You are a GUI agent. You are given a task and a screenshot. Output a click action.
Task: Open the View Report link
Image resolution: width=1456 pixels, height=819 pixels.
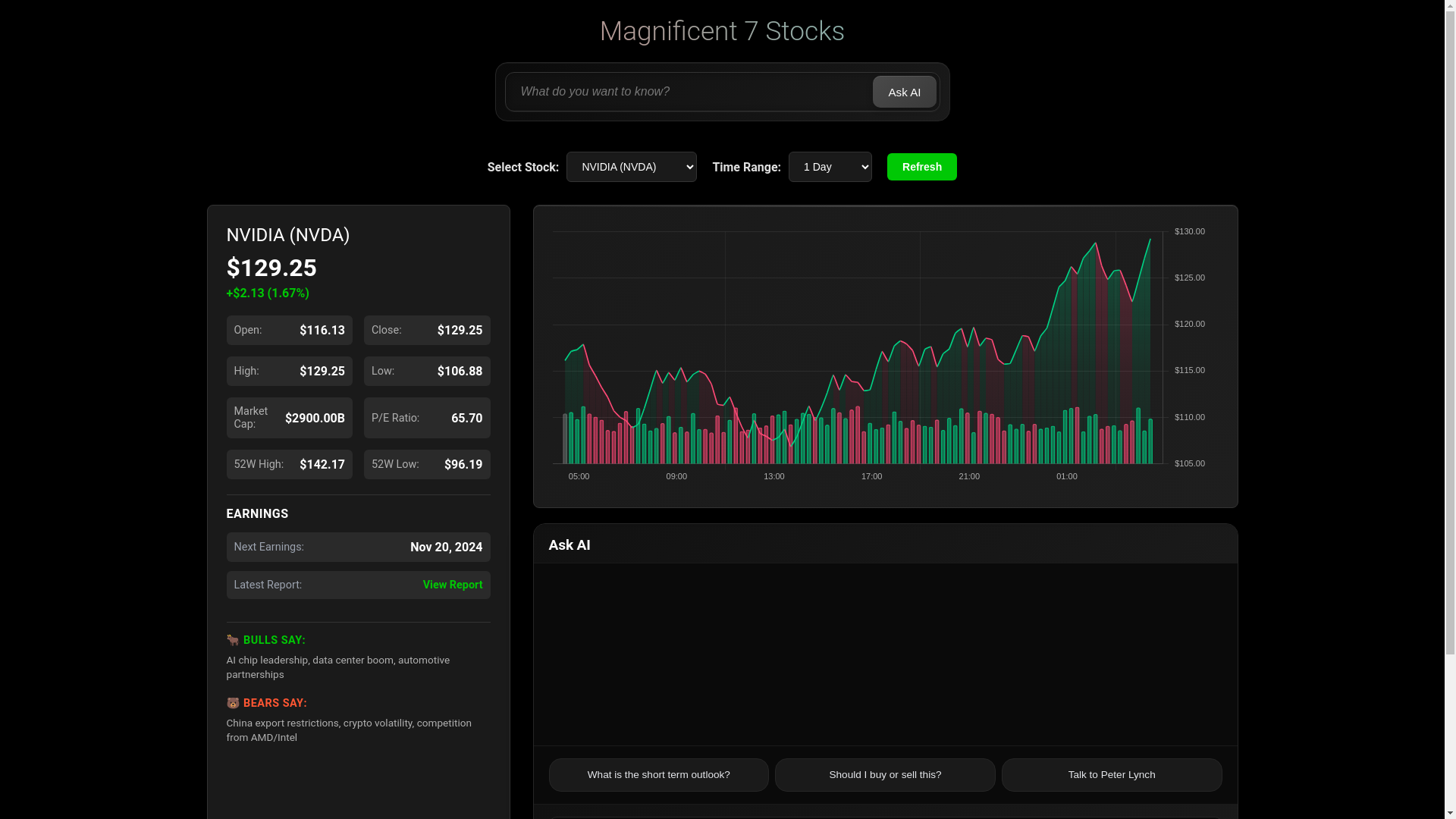tap(452, 585)
